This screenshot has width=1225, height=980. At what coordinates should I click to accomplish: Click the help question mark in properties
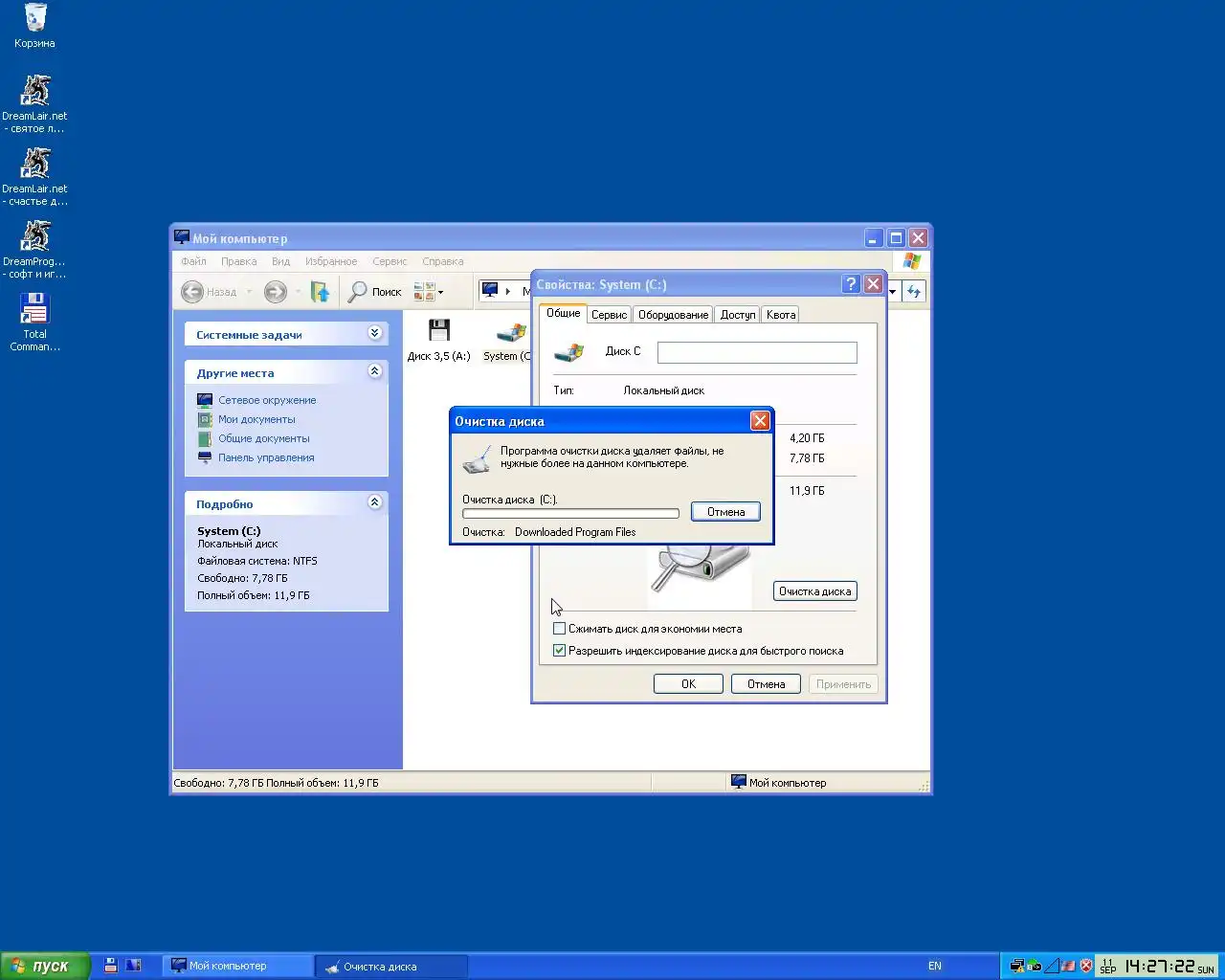[x=850, y=284]
